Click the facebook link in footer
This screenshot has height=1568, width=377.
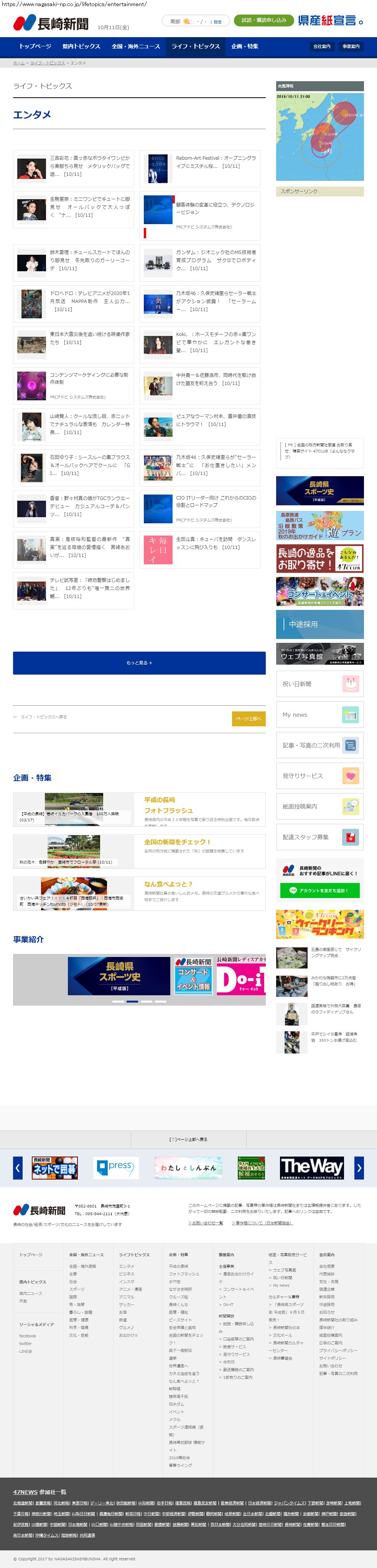(x=27, y=1335)
